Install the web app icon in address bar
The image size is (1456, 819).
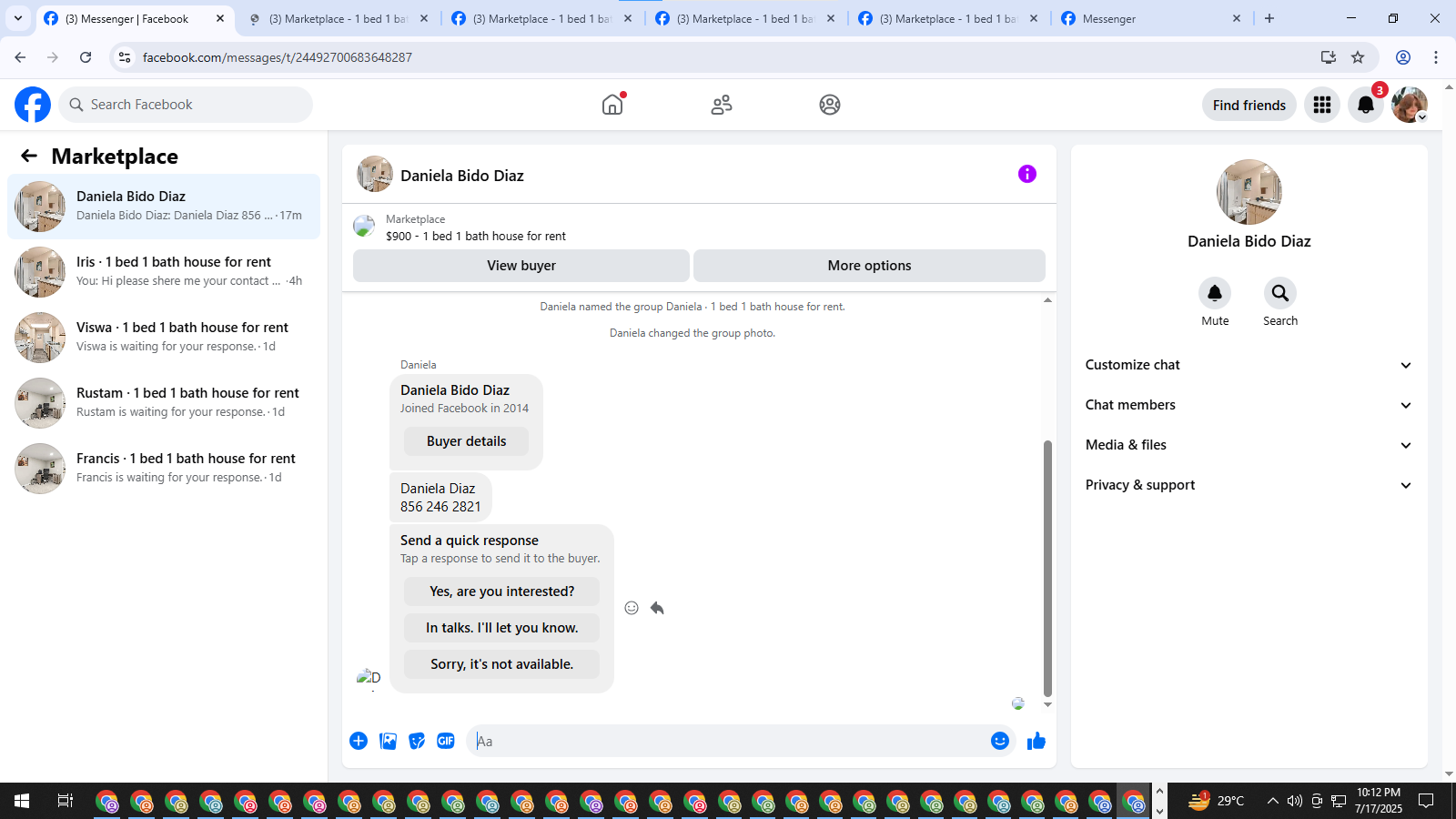click(x=1329, y=57)
